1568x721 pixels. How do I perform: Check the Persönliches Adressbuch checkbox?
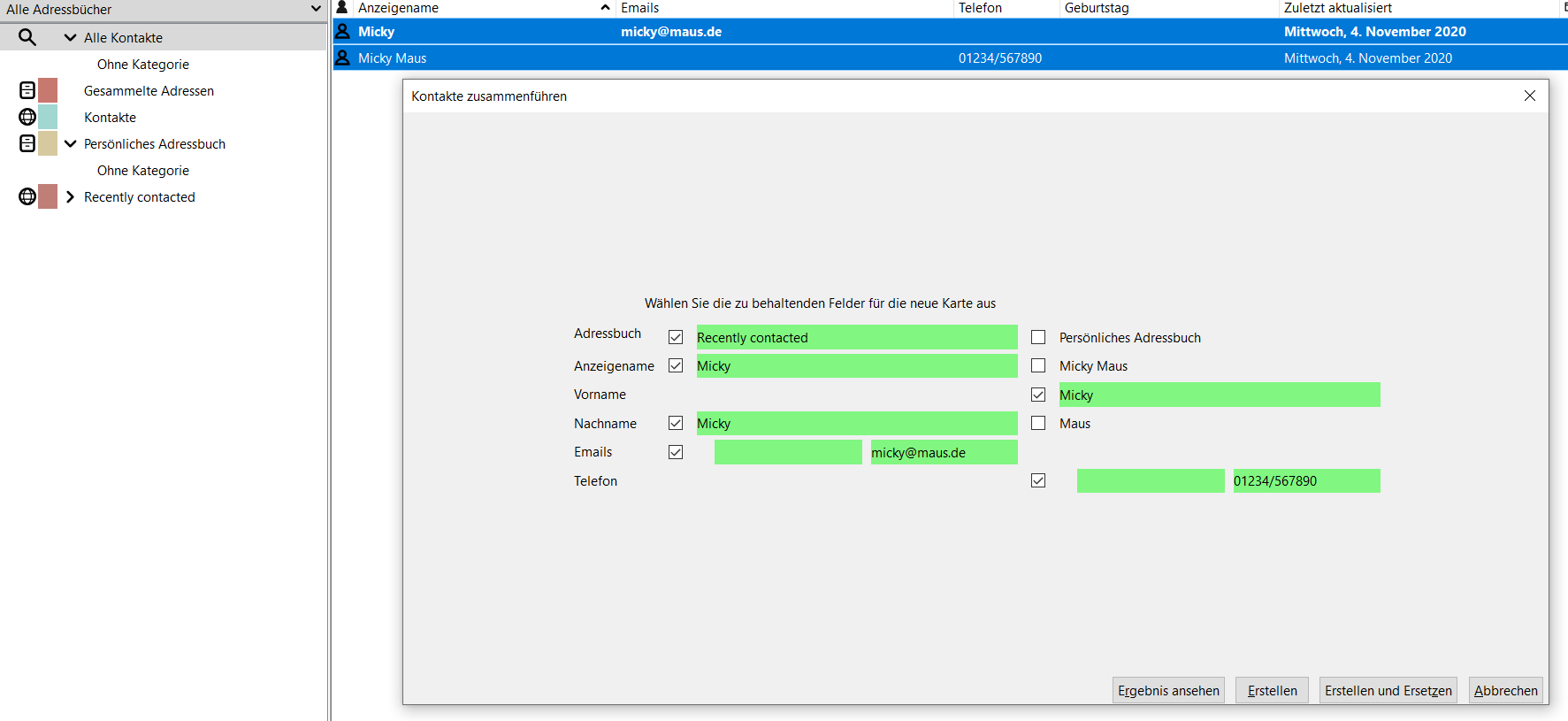click(1038, 337)
